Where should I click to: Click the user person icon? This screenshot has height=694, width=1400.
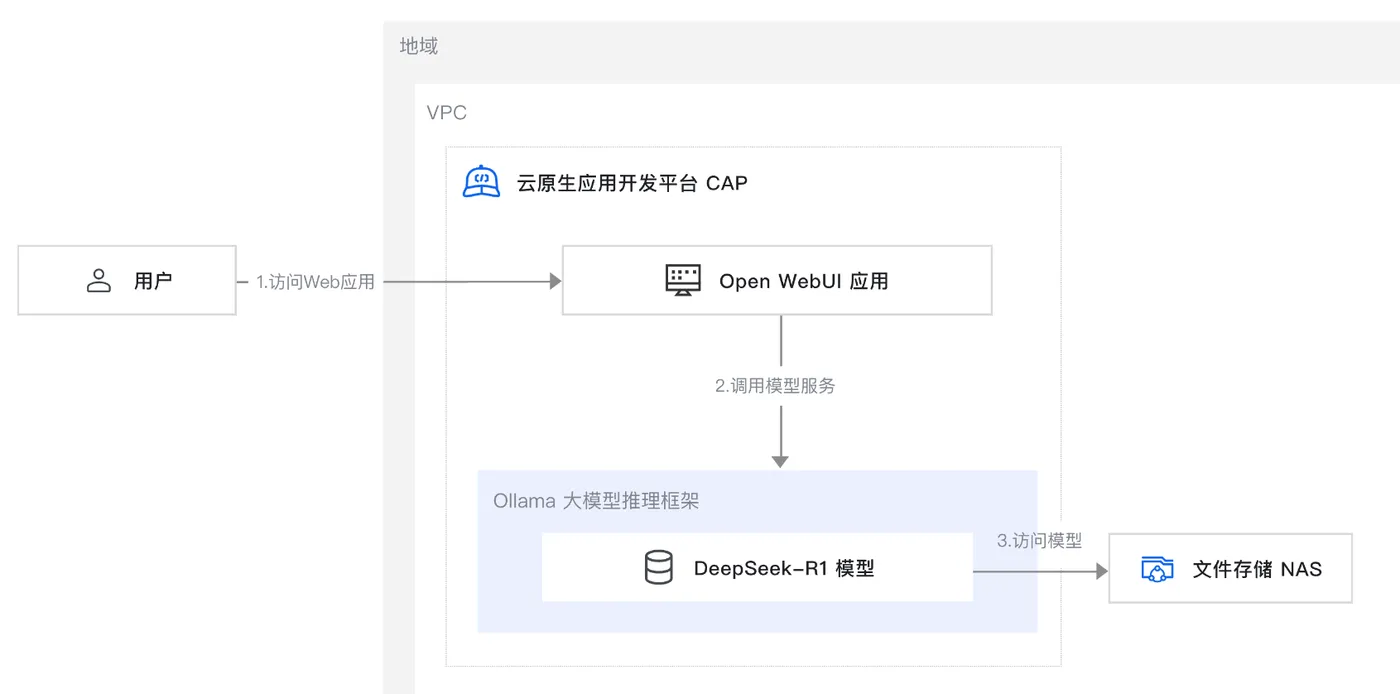[x=99, y=281]
